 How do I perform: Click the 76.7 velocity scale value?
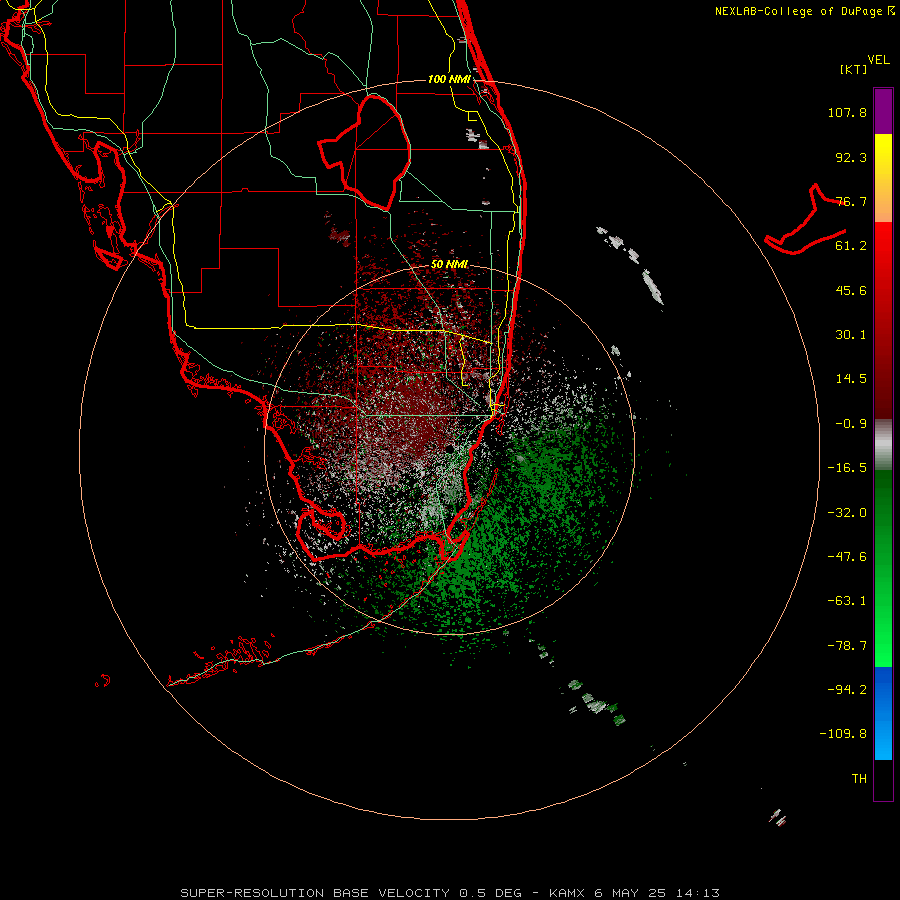click(x=851, y=201)
